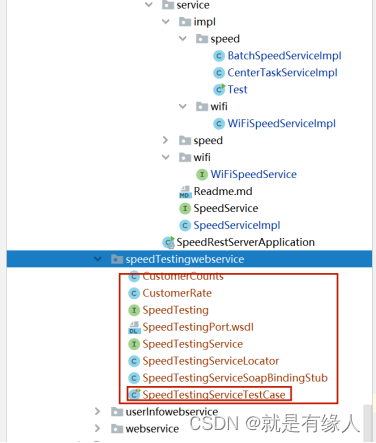Open WiFiSpeedServiceImpl class
This screenshot has height=443, width=376.
point(282,124)
